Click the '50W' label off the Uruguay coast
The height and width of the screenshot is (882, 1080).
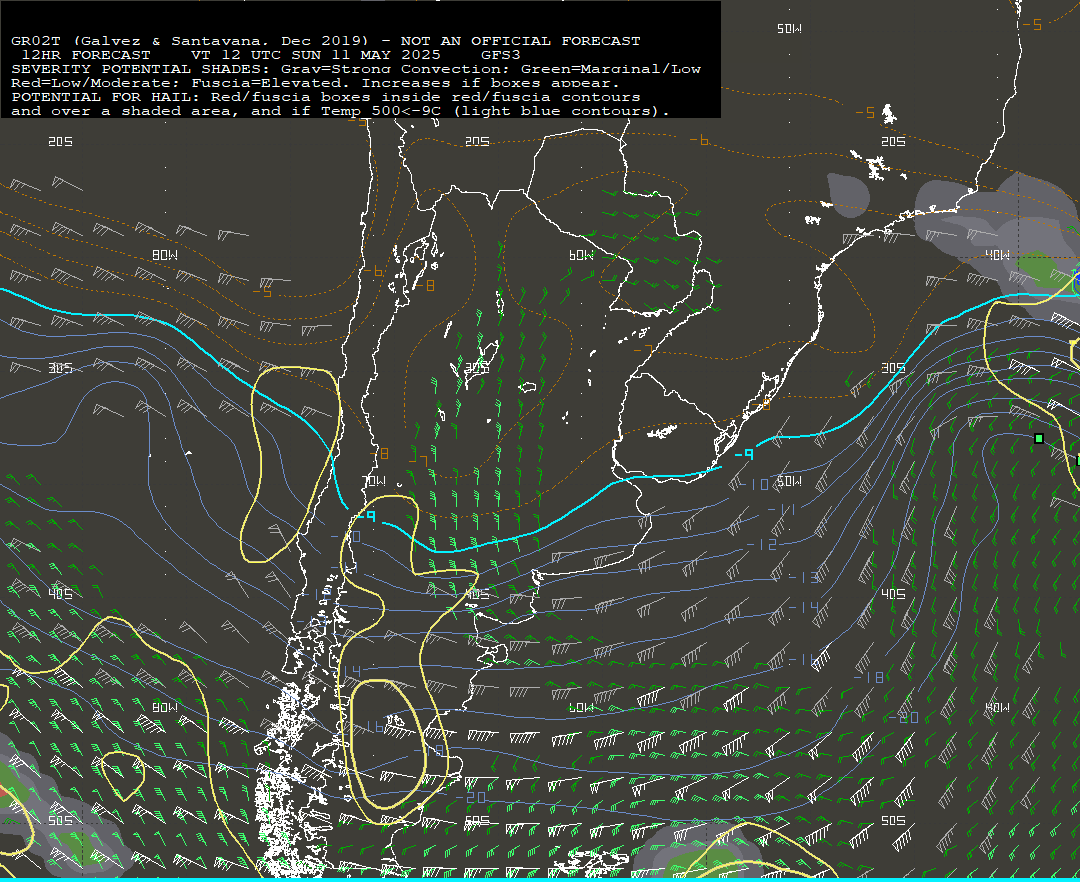789,481
